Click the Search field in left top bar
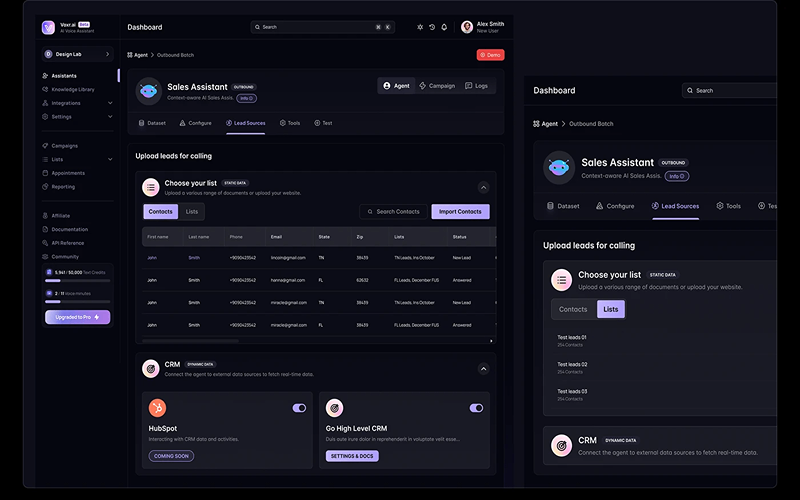Screen dimensions: 800x500 [322, 27]
